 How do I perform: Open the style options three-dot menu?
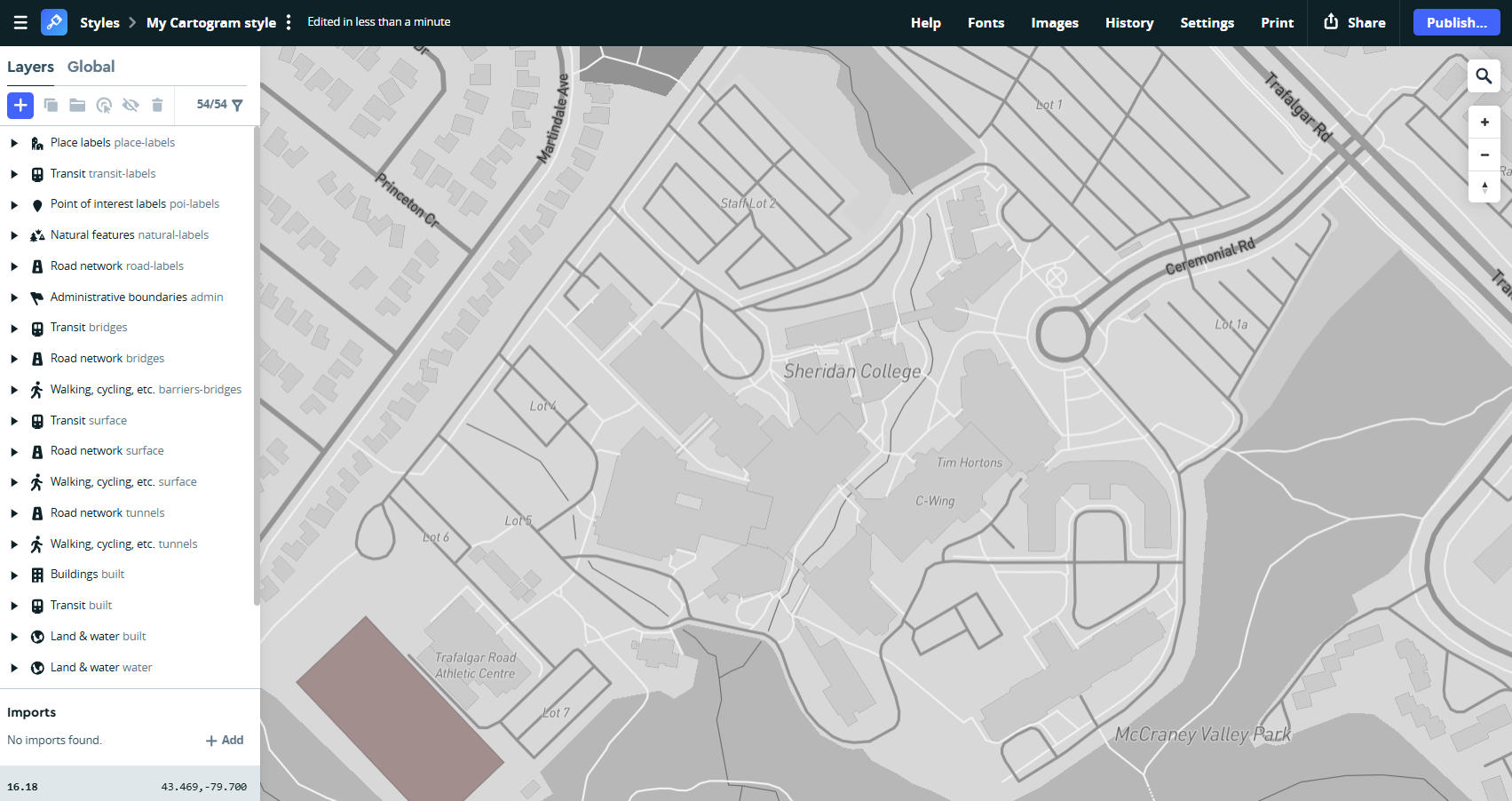(289, 22)
